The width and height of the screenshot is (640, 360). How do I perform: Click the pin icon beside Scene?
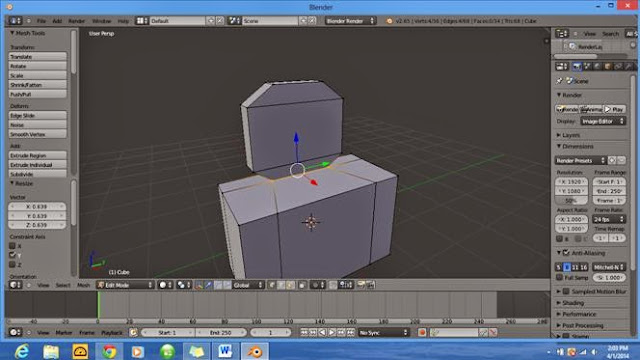[560, 81]
